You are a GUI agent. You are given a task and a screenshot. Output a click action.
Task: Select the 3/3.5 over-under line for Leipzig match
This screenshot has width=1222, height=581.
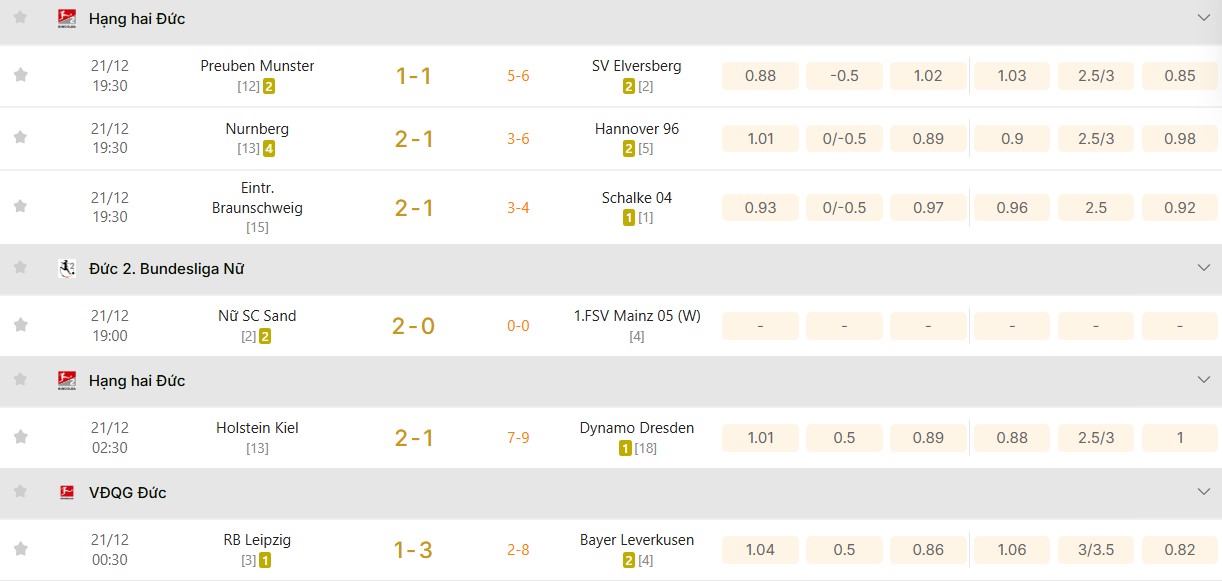click(1096, 549)
